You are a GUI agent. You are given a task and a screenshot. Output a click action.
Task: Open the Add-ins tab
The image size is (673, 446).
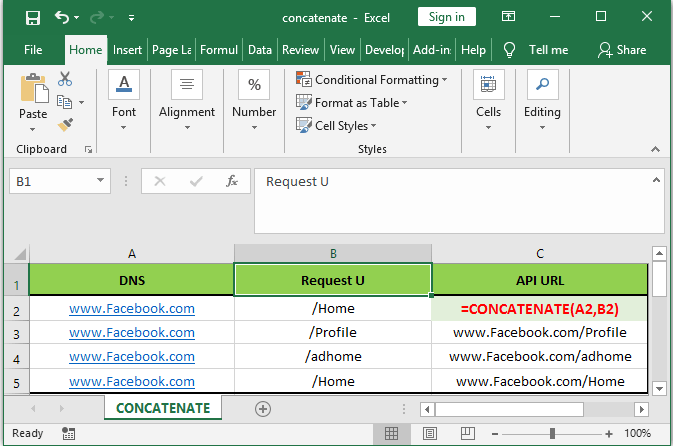(432, 50)
